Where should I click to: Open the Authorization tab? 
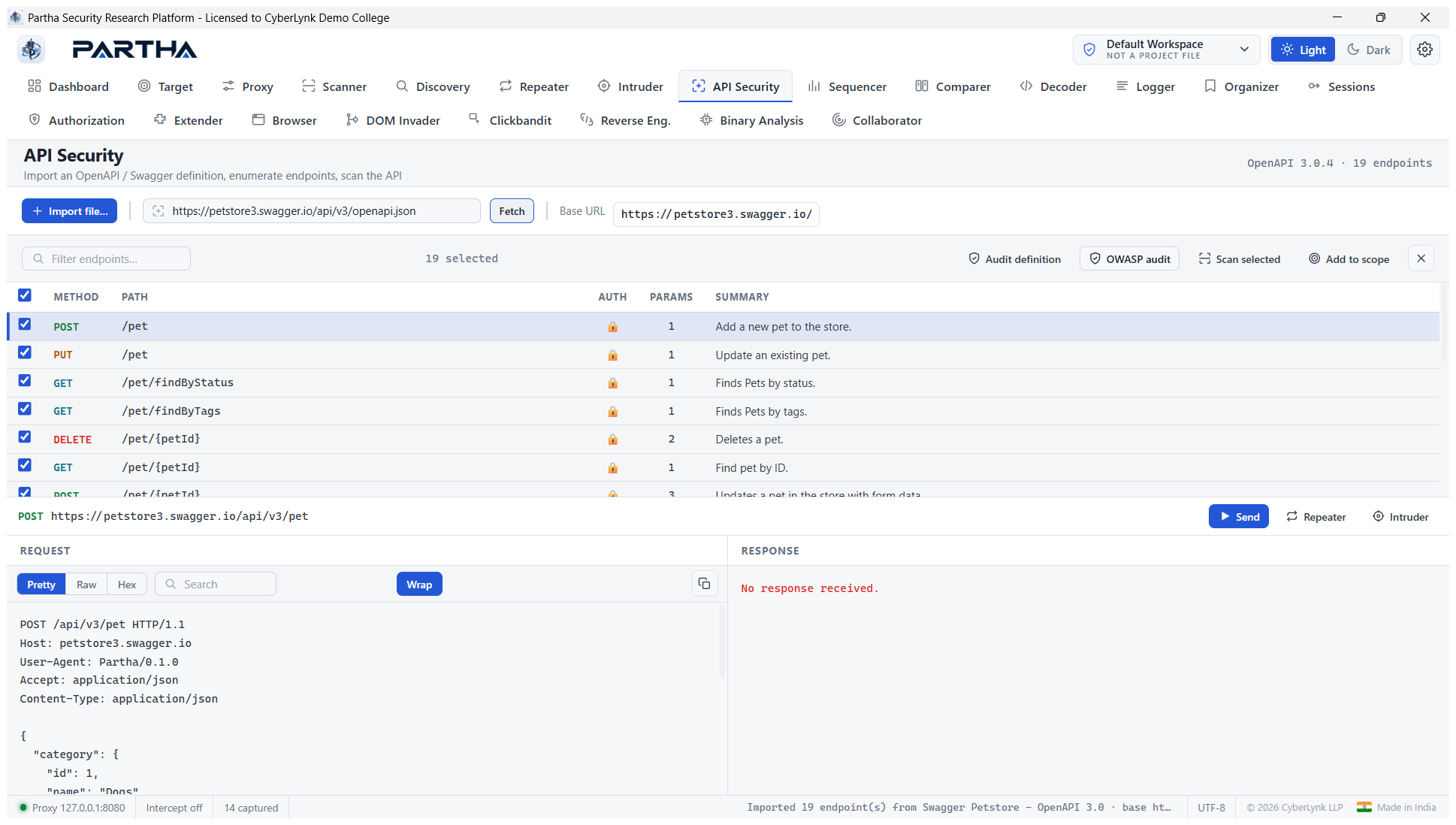pos(77,120)
